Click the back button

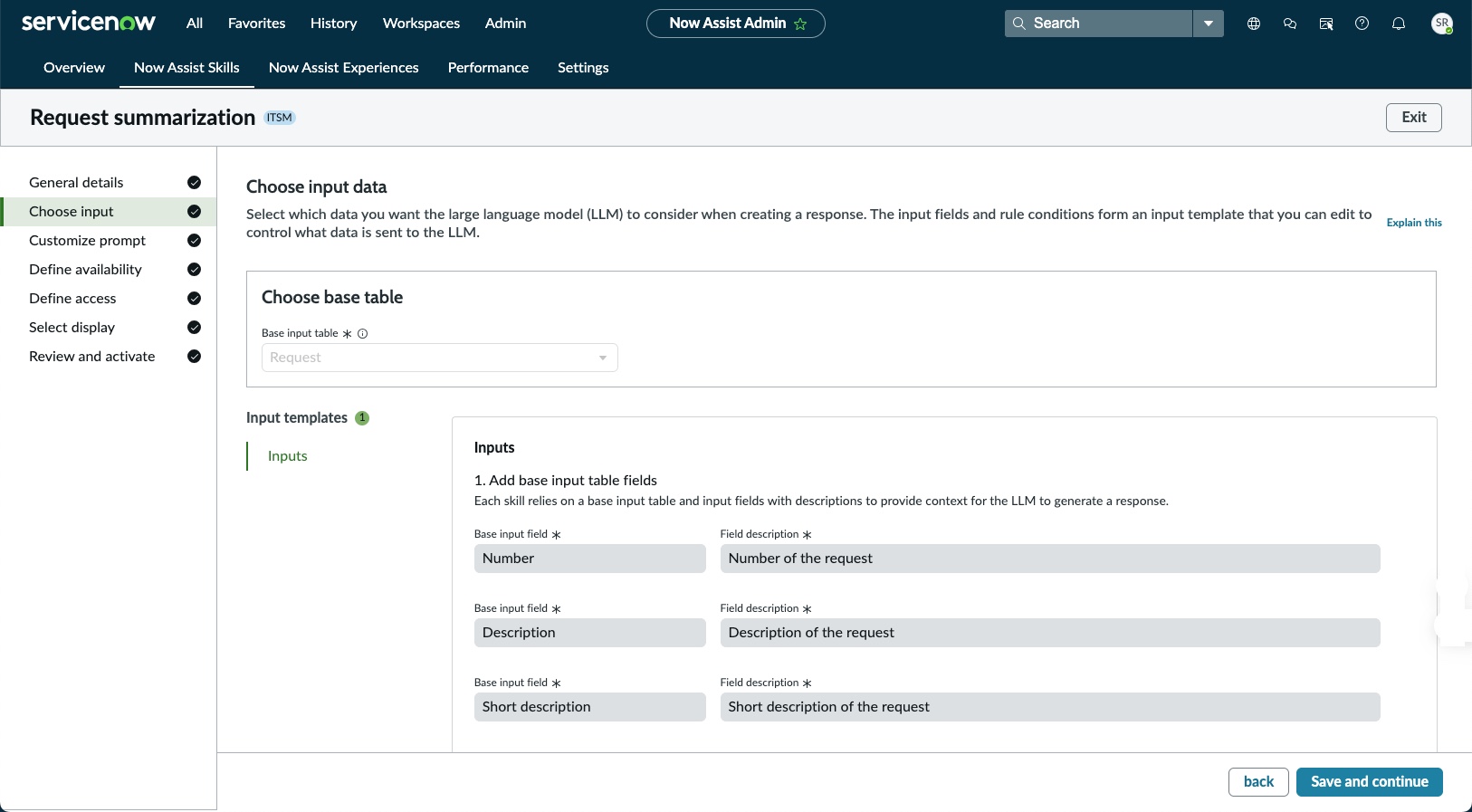pyautogui.click(x=1258, y=782)
